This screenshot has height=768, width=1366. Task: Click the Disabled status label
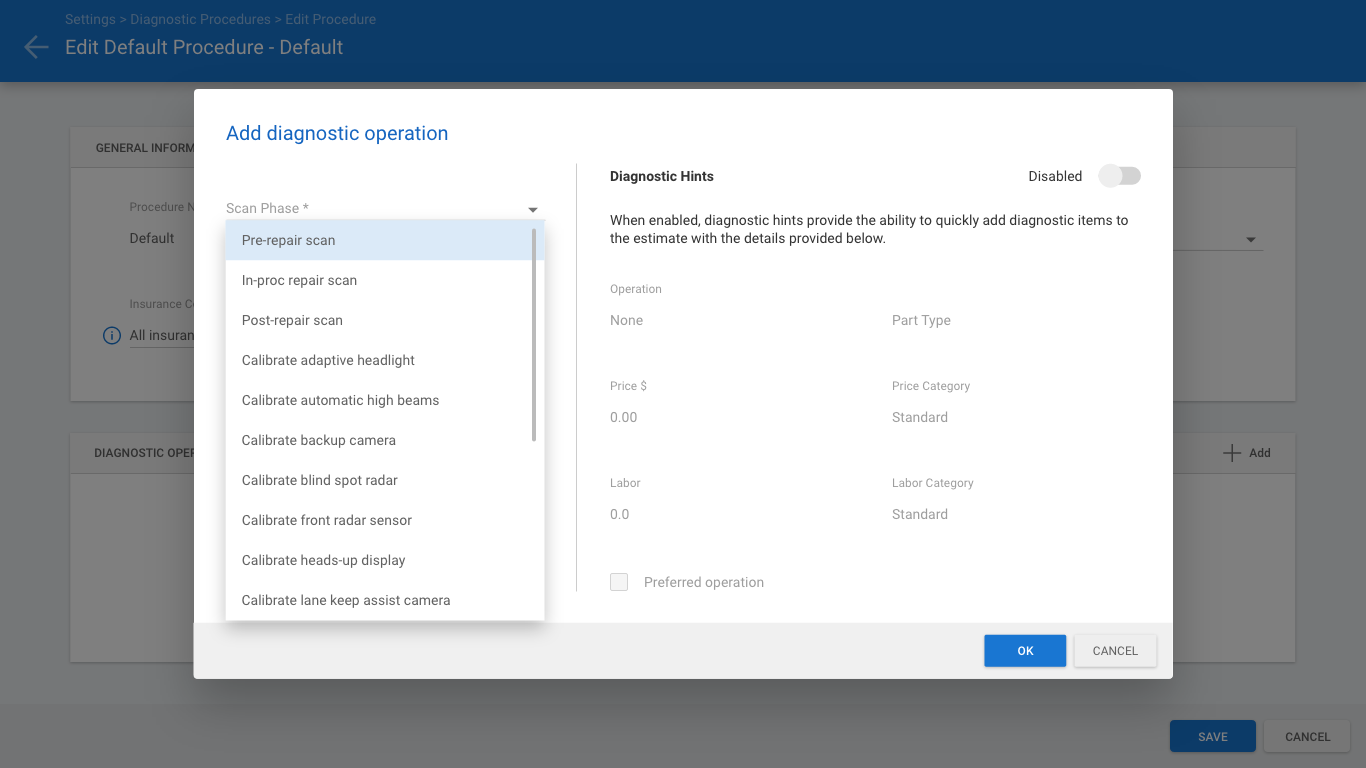(x=1055, y=176)
